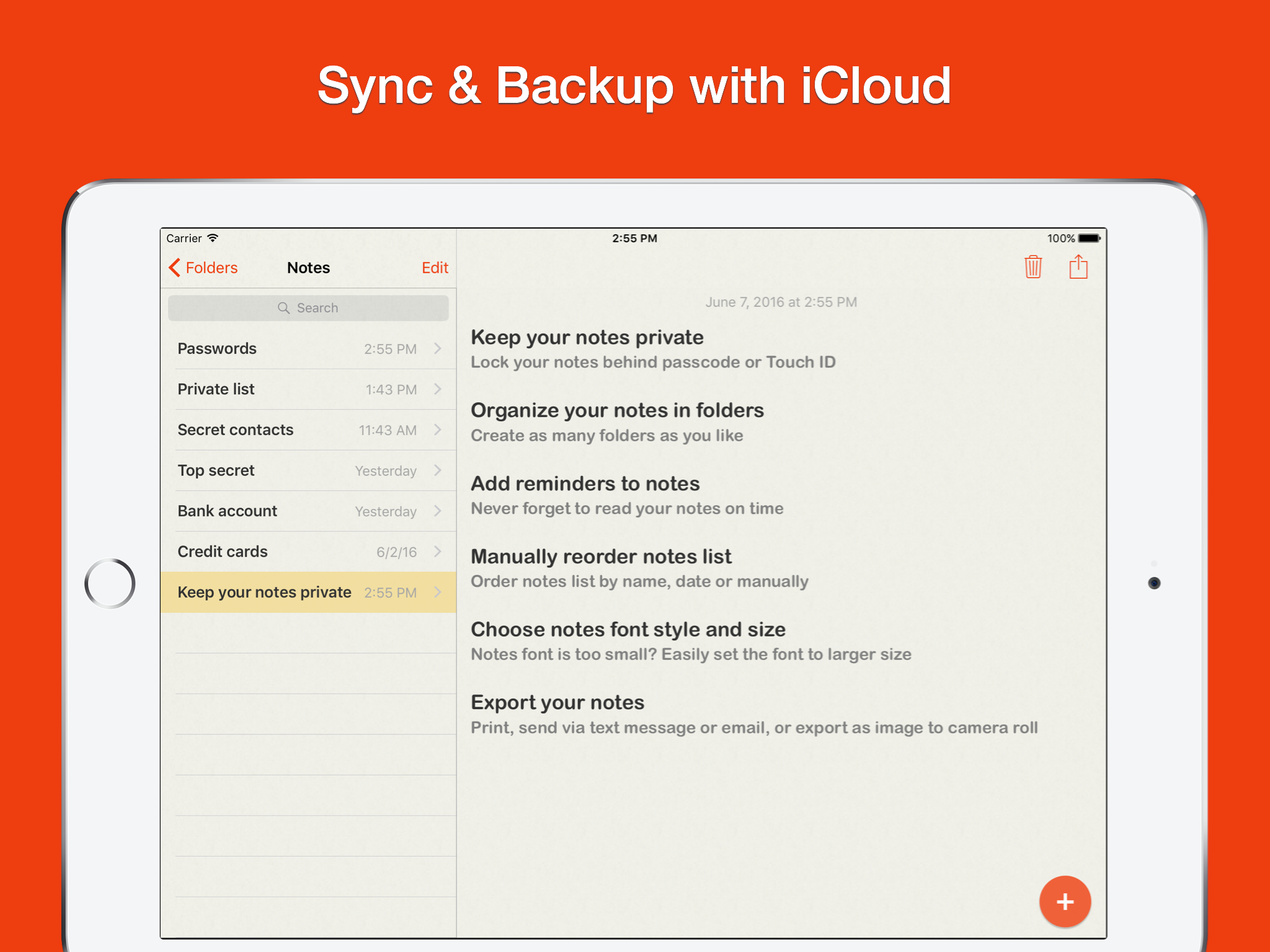Image resolution: width=1270 pixels, height=952 pixels.
Task: Tap the Wi-Fi status icon
Action: pyautogui.click(x=213, y=238)
